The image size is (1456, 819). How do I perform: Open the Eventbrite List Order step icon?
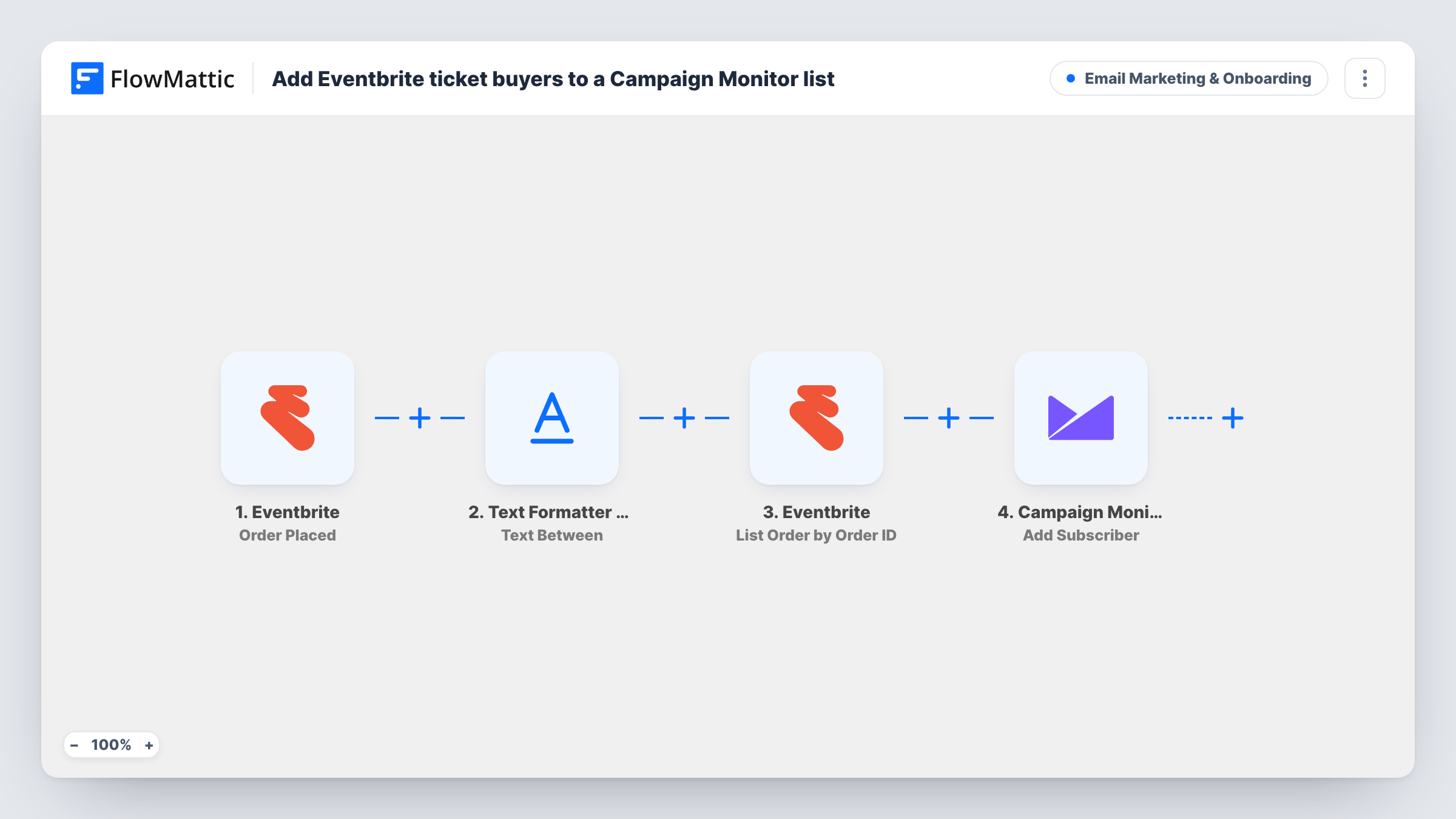coord(817,418)
